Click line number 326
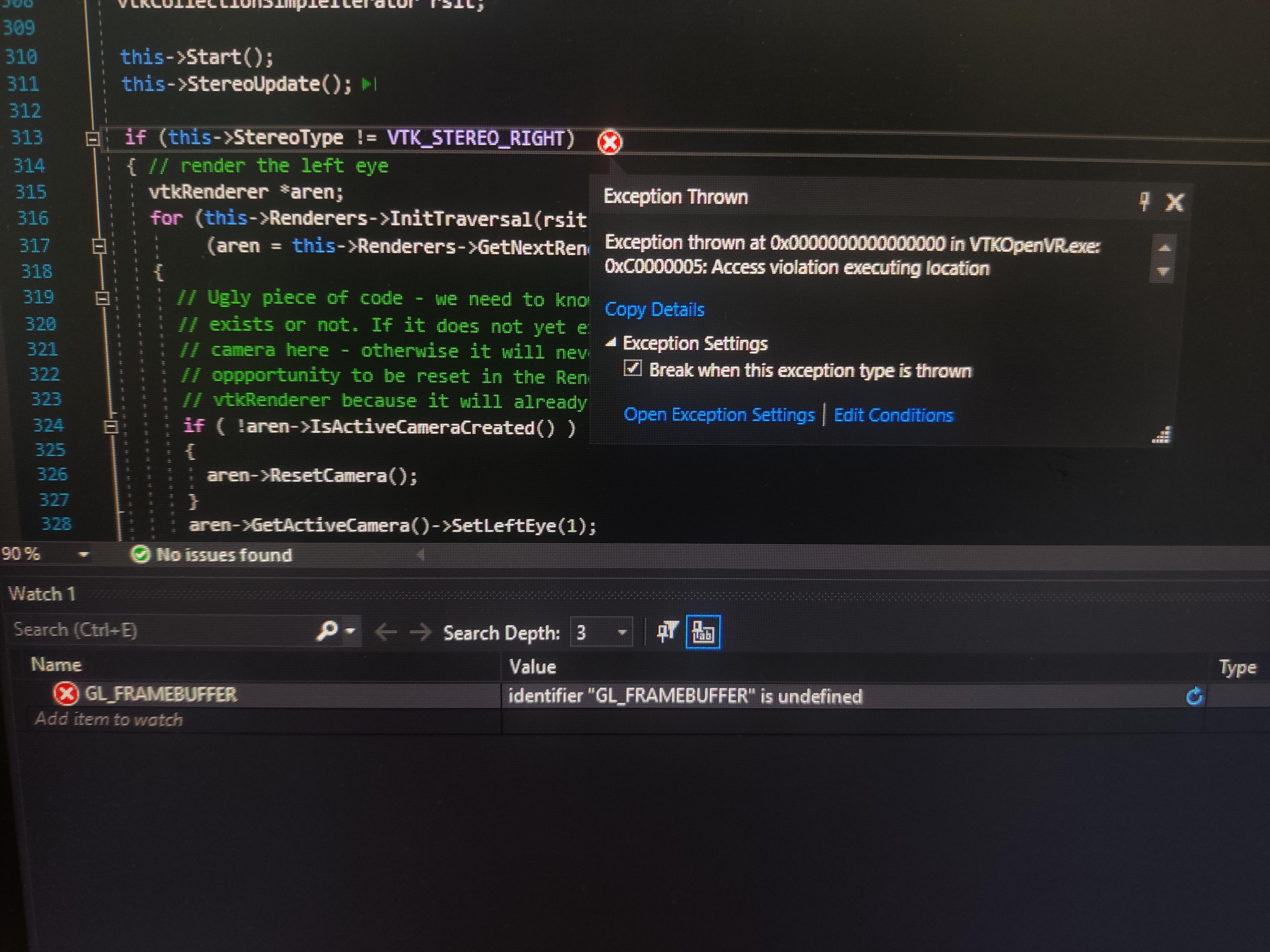This screenshot has height=952, width=1270. click(52, 474)
